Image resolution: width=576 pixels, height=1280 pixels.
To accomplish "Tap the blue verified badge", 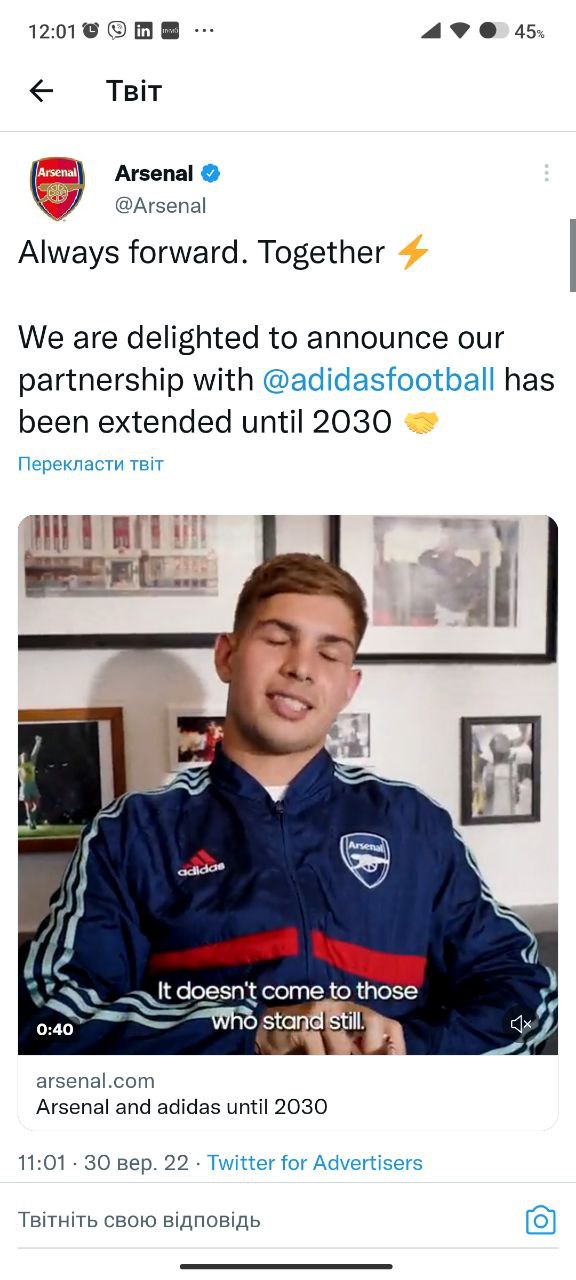I will (211, 173).
